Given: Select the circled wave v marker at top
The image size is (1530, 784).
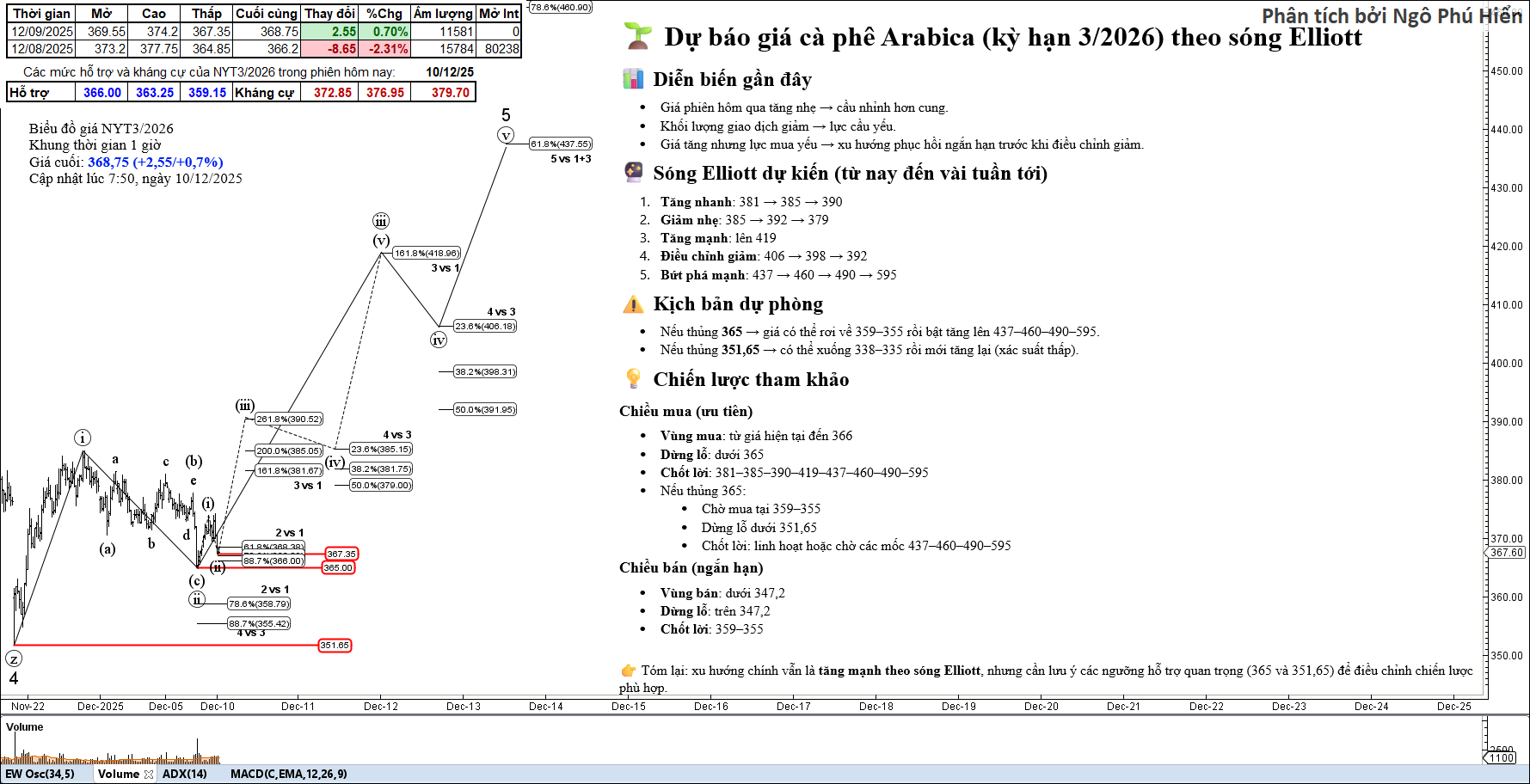Looking at the screenshot, I should pyautogui.click(x=506, y=135).
